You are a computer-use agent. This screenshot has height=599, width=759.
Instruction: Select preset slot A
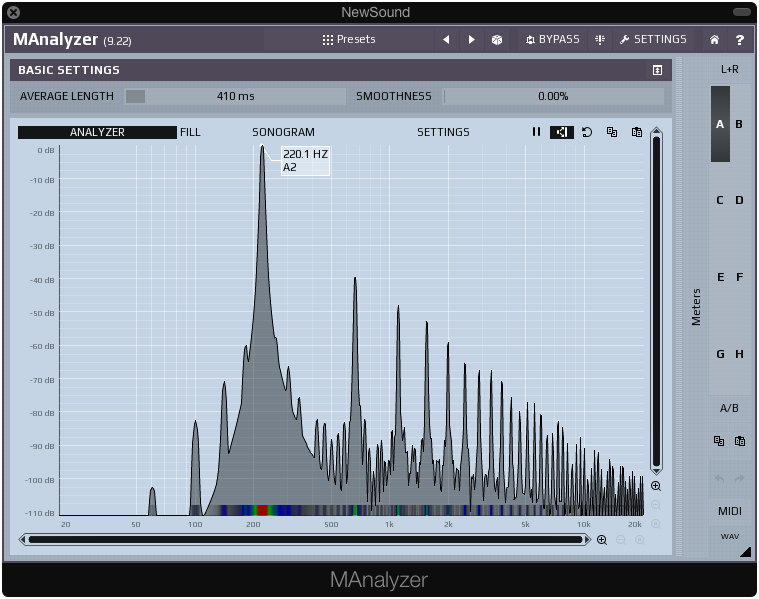point(720,124)
